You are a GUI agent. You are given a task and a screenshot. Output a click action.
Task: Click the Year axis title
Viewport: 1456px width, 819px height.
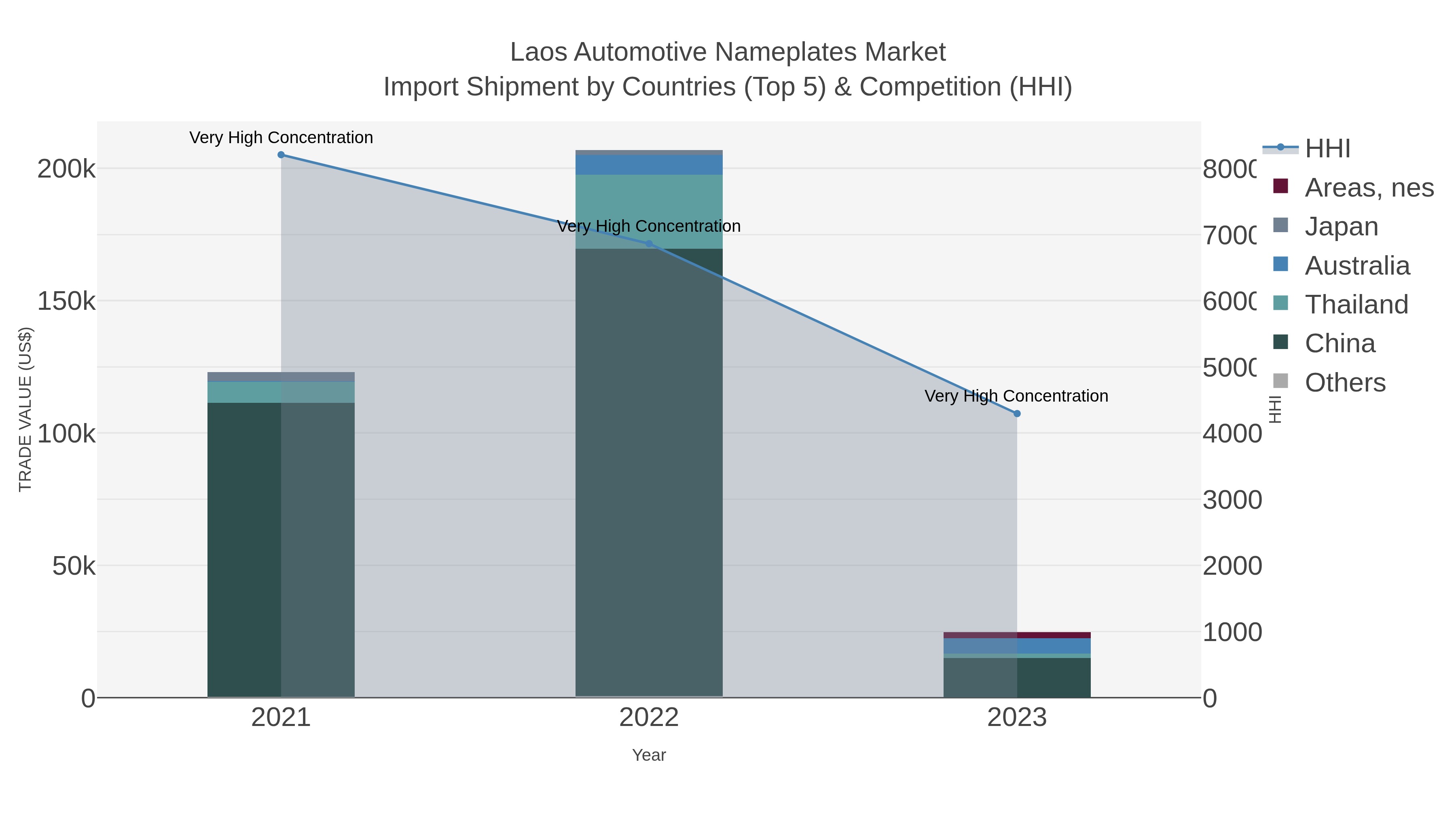point(649,755)
